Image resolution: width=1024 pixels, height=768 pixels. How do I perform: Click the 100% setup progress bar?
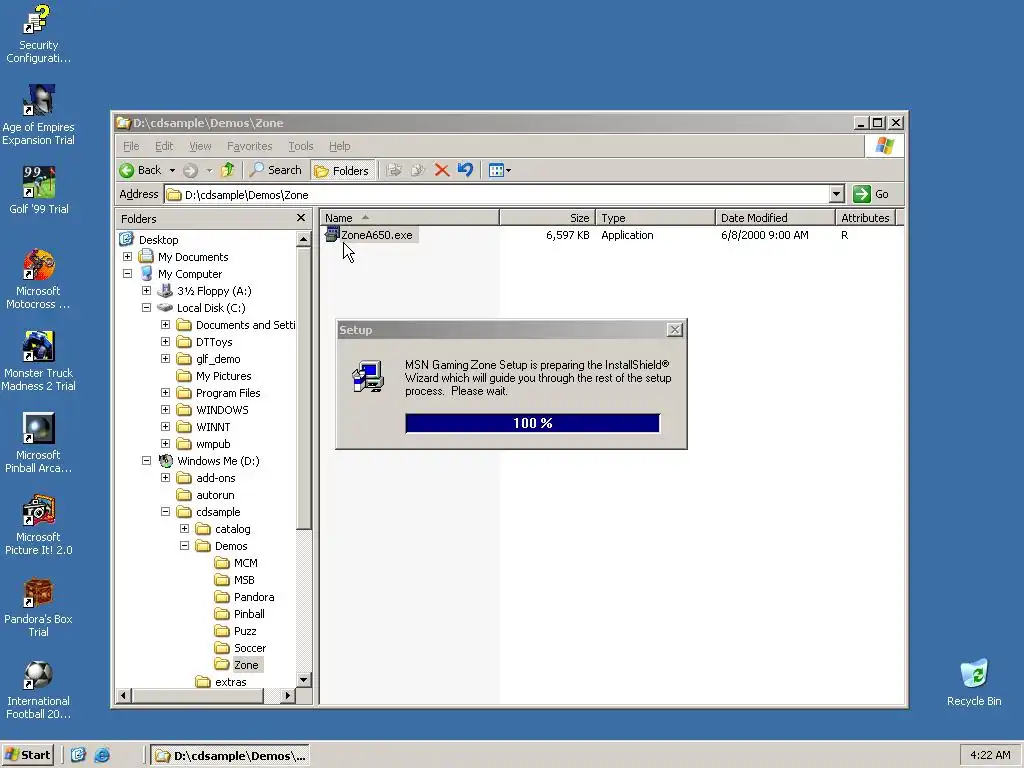pyautogui.click(x=532, y=423)
